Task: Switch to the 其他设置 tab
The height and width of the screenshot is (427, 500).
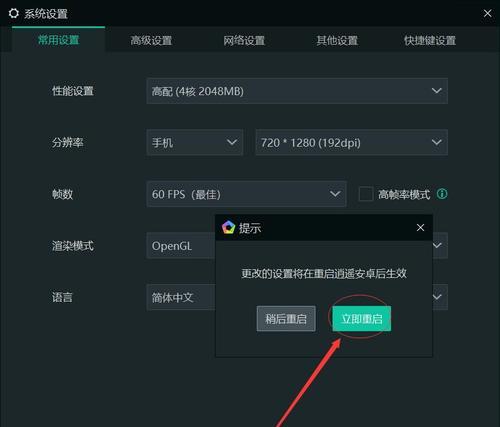Action: point(337,40)
